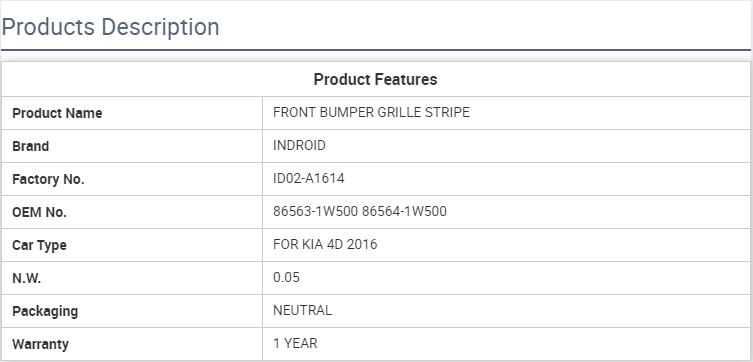Click the Product Name label cell

click(x=132, y=113)
